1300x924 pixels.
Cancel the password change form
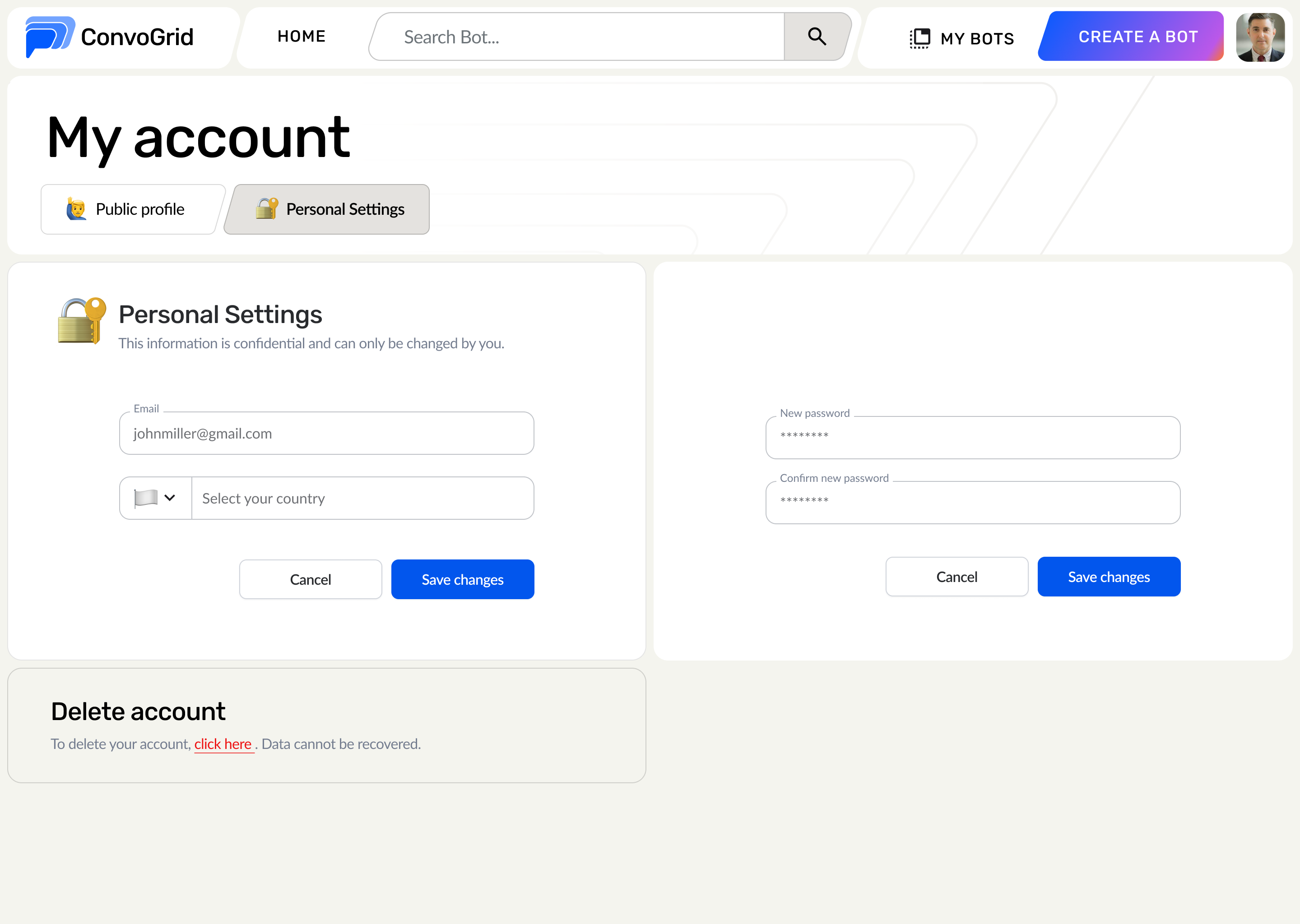coord(956,577)
